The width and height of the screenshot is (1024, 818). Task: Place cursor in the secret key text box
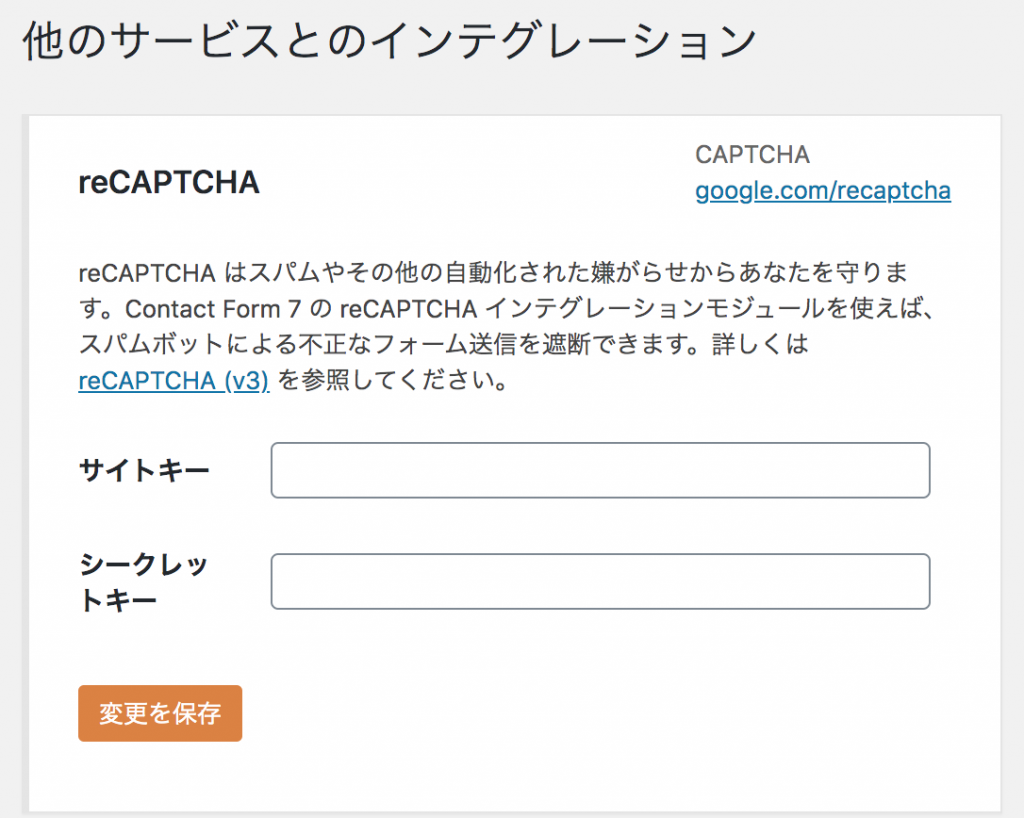(600, 582)
